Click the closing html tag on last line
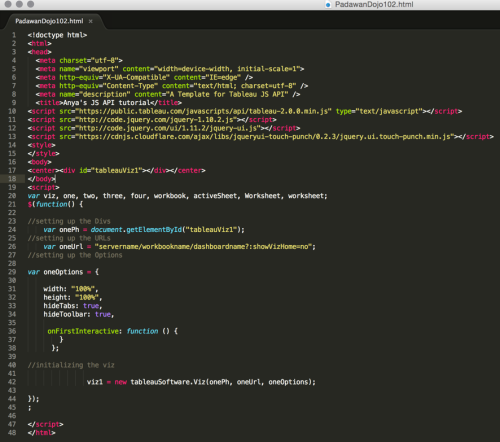 (x=42, y=433)
